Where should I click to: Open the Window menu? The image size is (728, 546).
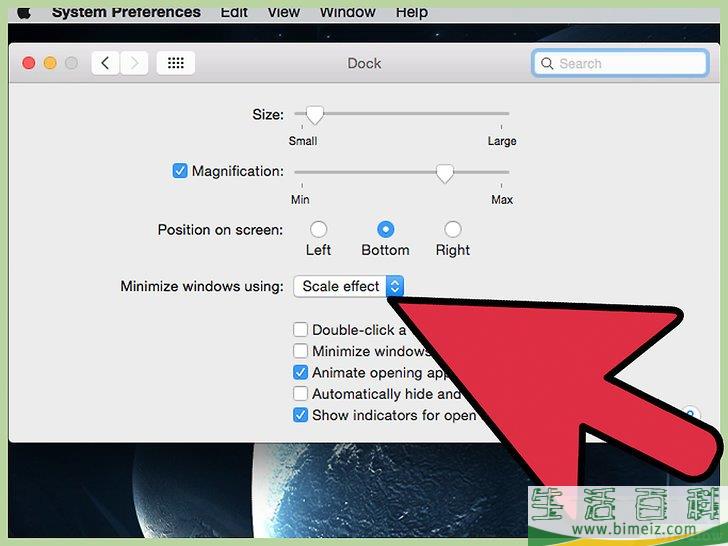347,12
